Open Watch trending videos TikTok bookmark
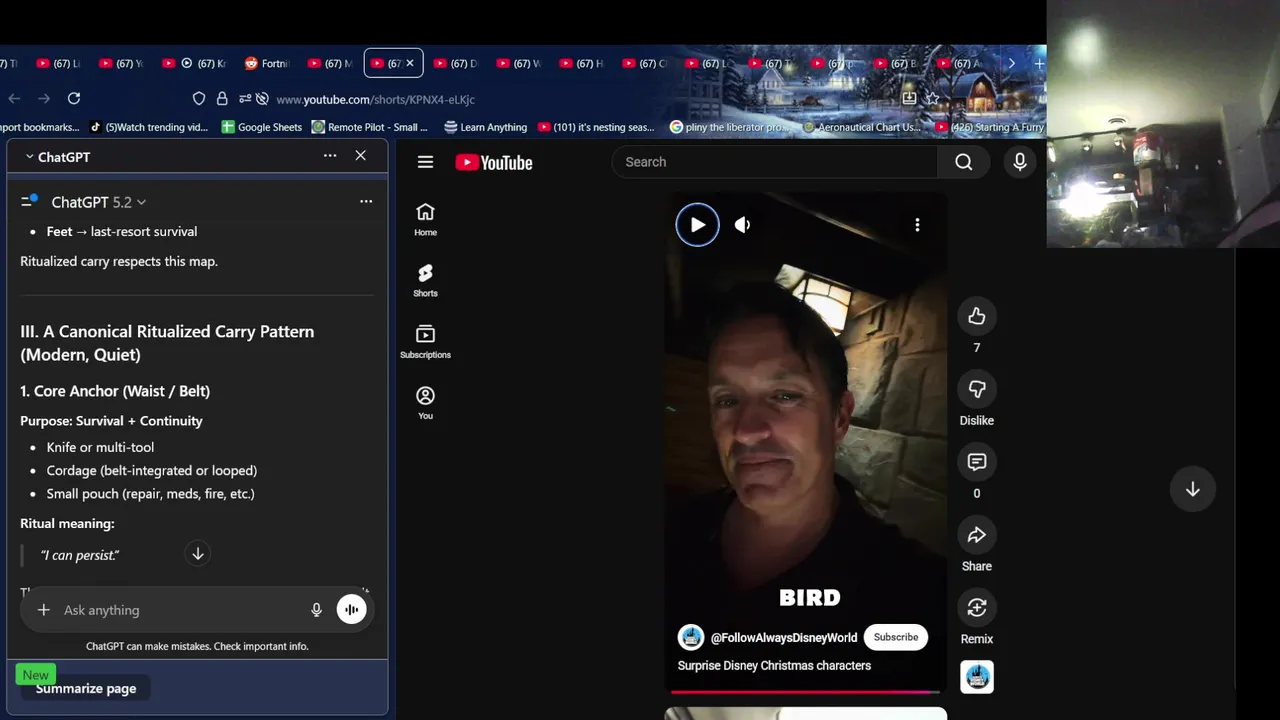The height and width of the screenshot is (720, 1280). [149, 127]
